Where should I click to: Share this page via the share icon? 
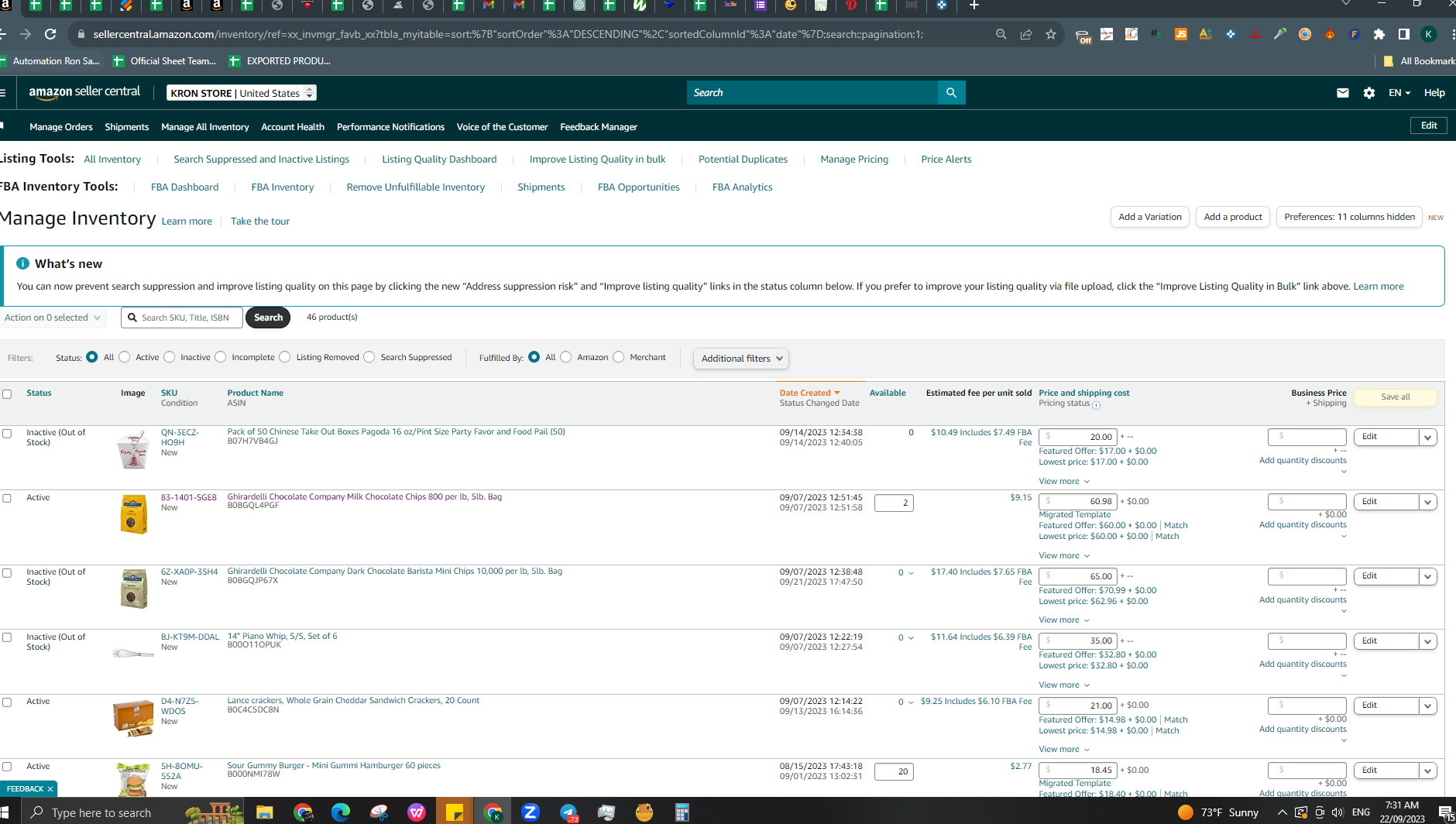[x=1026, y=34]
